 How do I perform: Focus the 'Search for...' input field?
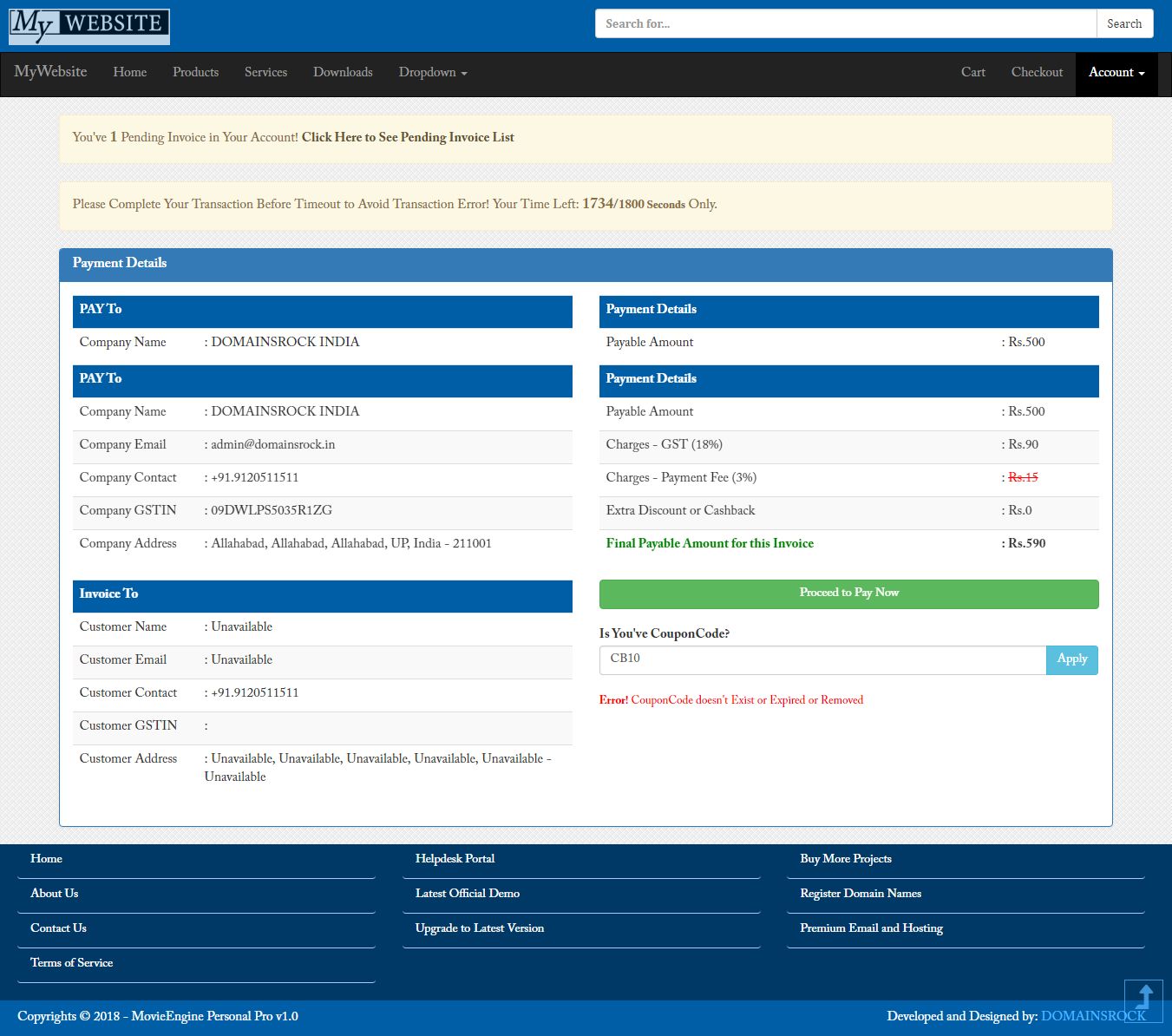(x=845, y=24)
